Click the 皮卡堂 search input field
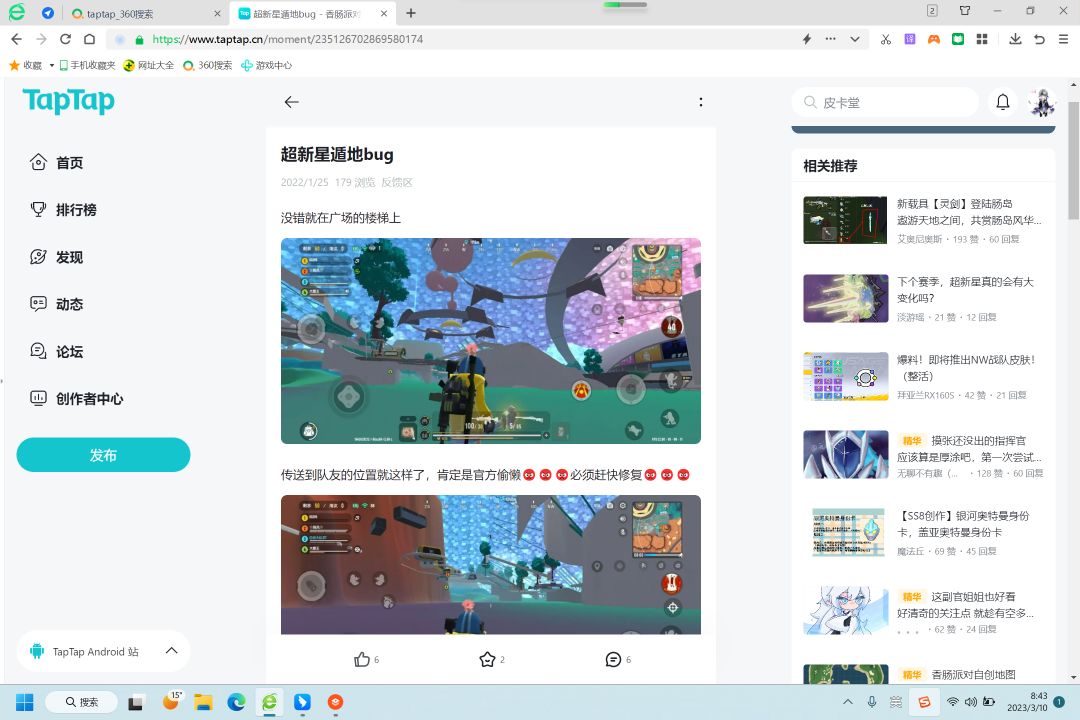Image resolution: width=1080 pixels, height=720 pixels. pyautogui.click(x=886, y=103)
